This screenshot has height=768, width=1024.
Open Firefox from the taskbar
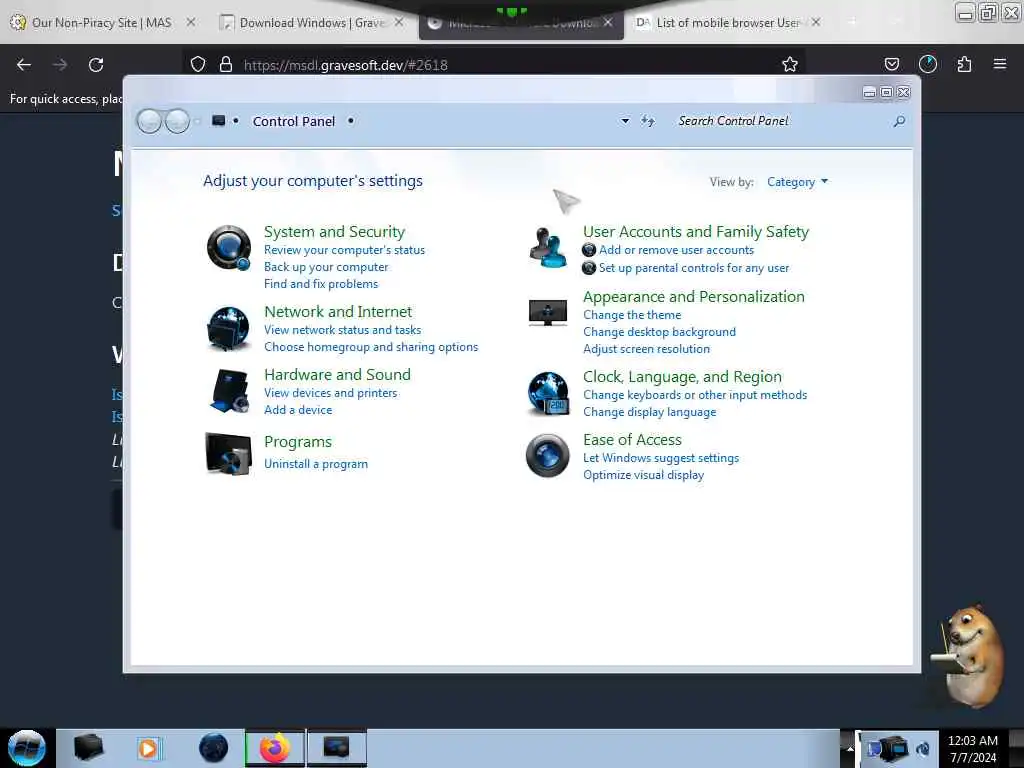[275, 748]
